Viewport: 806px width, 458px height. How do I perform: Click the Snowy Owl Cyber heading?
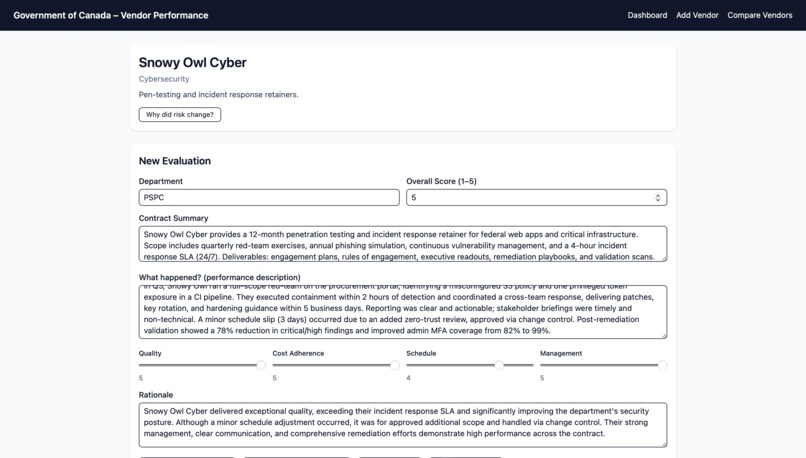coord(193,63)
